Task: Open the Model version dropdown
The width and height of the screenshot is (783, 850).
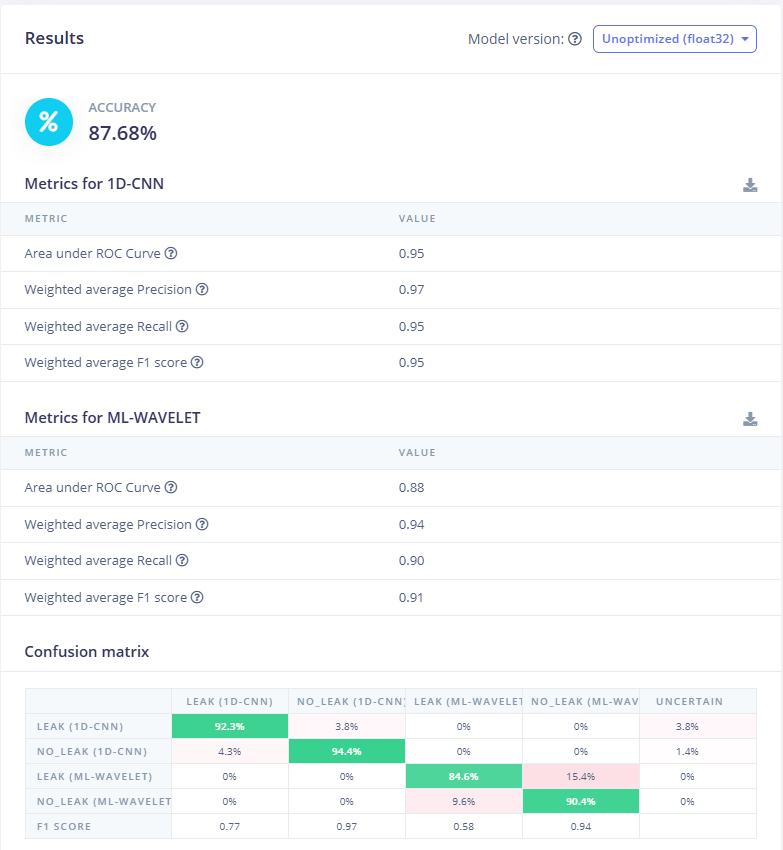Action: click(674, 39)
